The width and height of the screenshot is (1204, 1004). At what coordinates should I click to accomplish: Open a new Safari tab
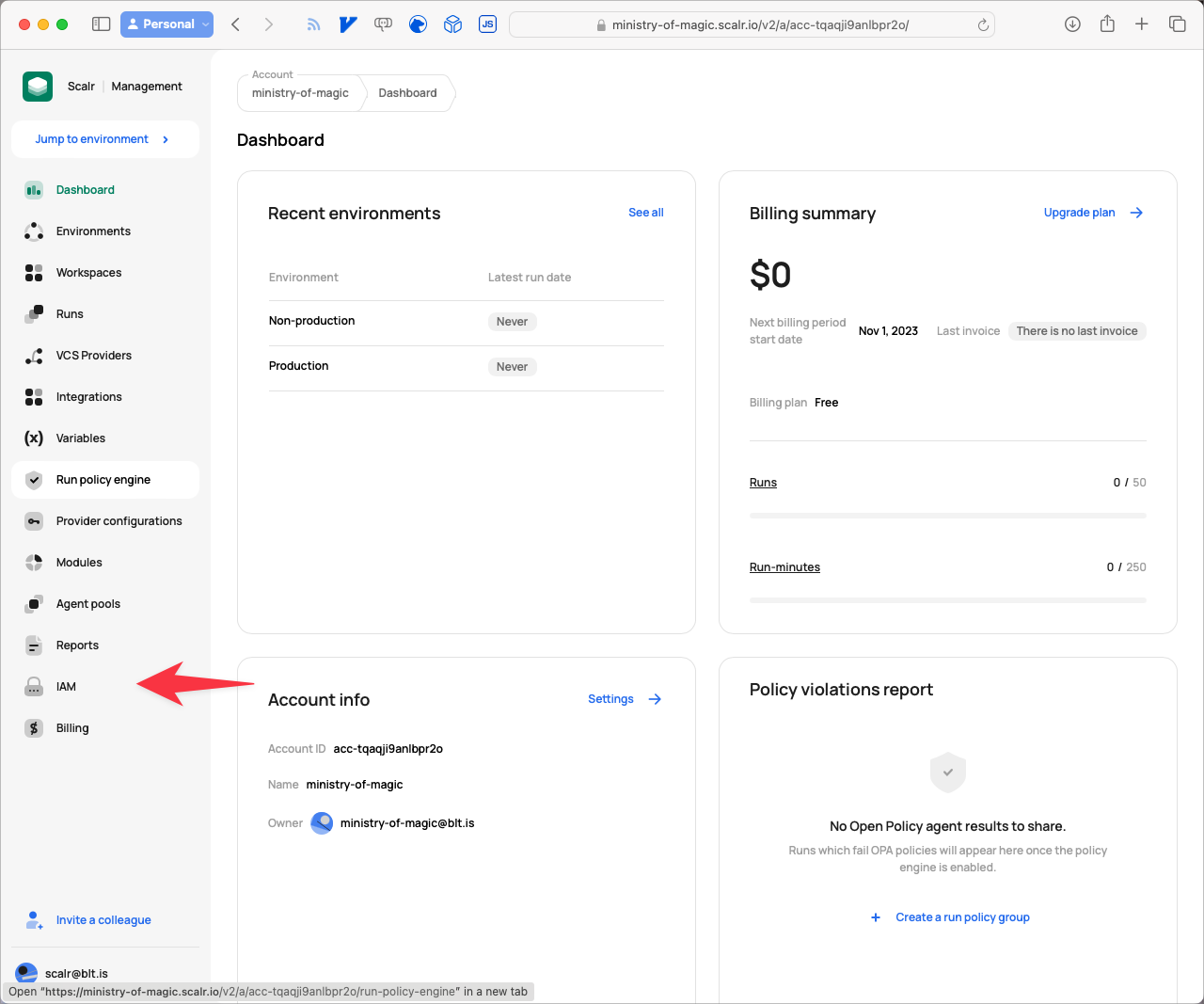point(1142,24)
